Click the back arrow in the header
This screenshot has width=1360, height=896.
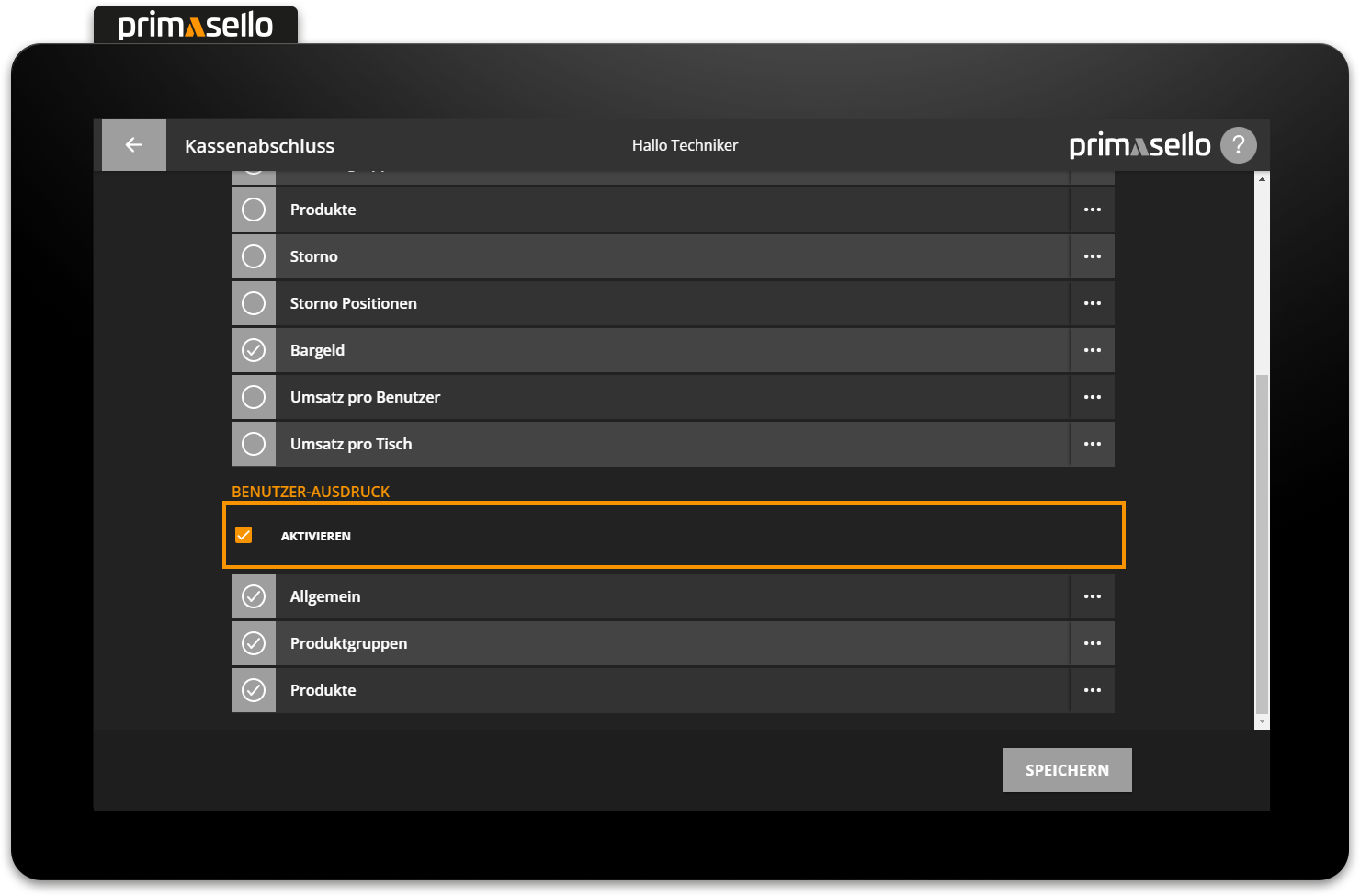(133, 144)
